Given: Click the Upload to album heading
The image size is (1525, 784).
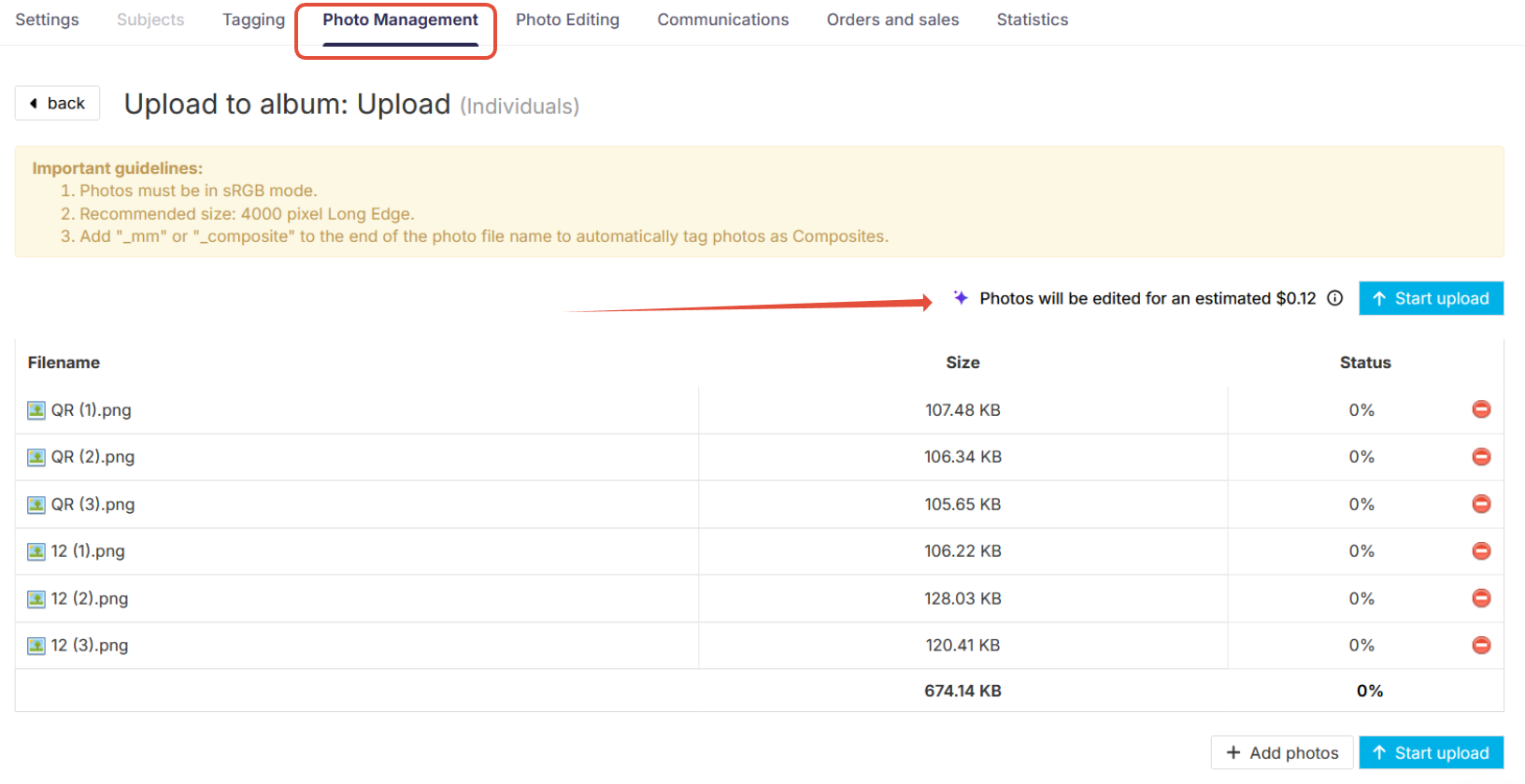Looking at the screenshot, I should tap(288, 104).
